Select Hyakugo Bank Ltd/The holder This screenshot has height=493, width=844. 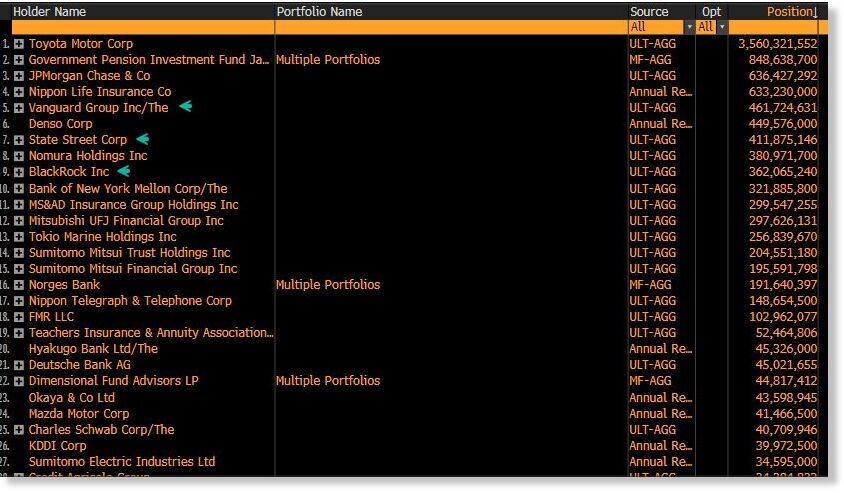click(93, 349)
